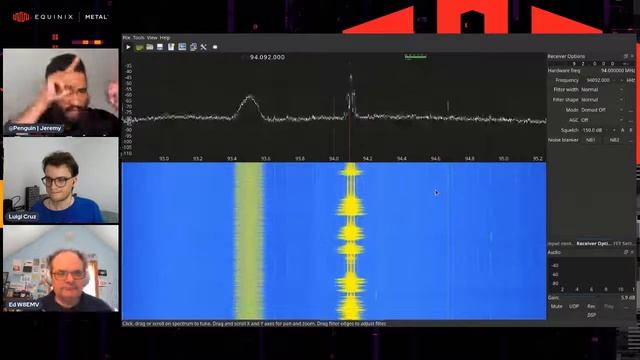The width and height of the screenshot is (640, 360).
Task: Toggle the Rec audio recording button
Action: click(x=591, y=306)
